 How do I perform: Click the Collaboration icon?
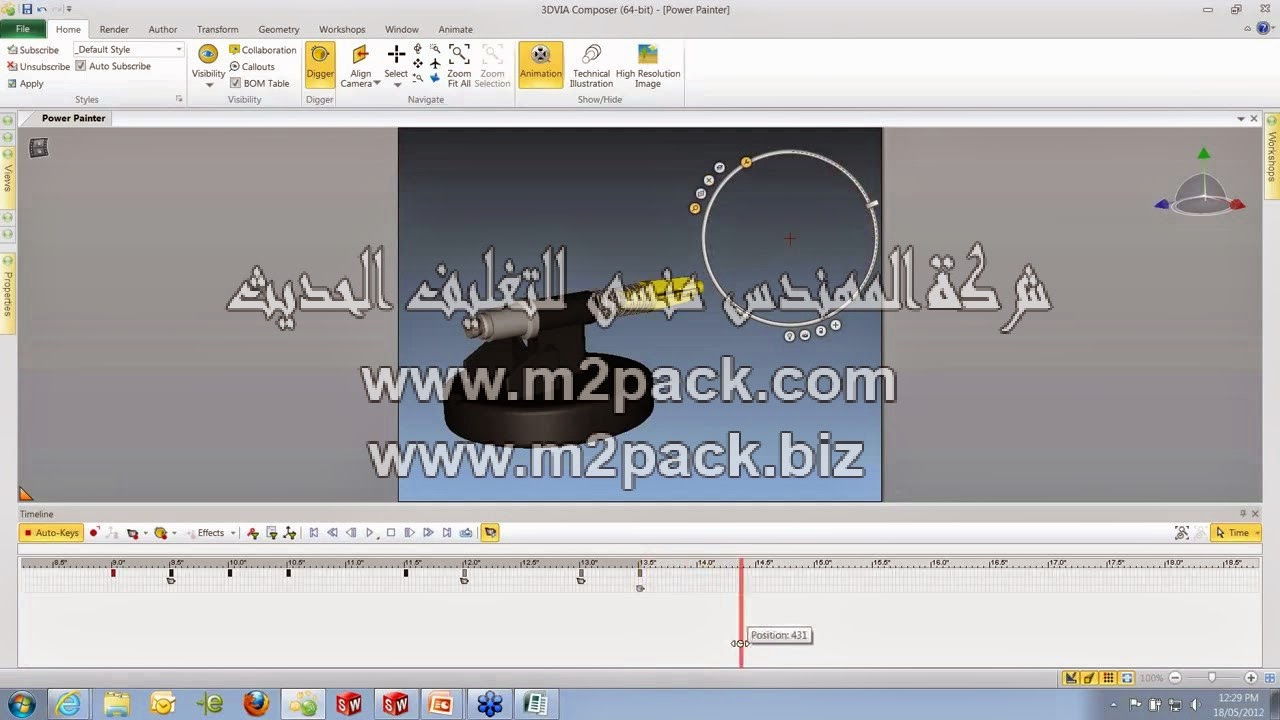pos(235,50)
